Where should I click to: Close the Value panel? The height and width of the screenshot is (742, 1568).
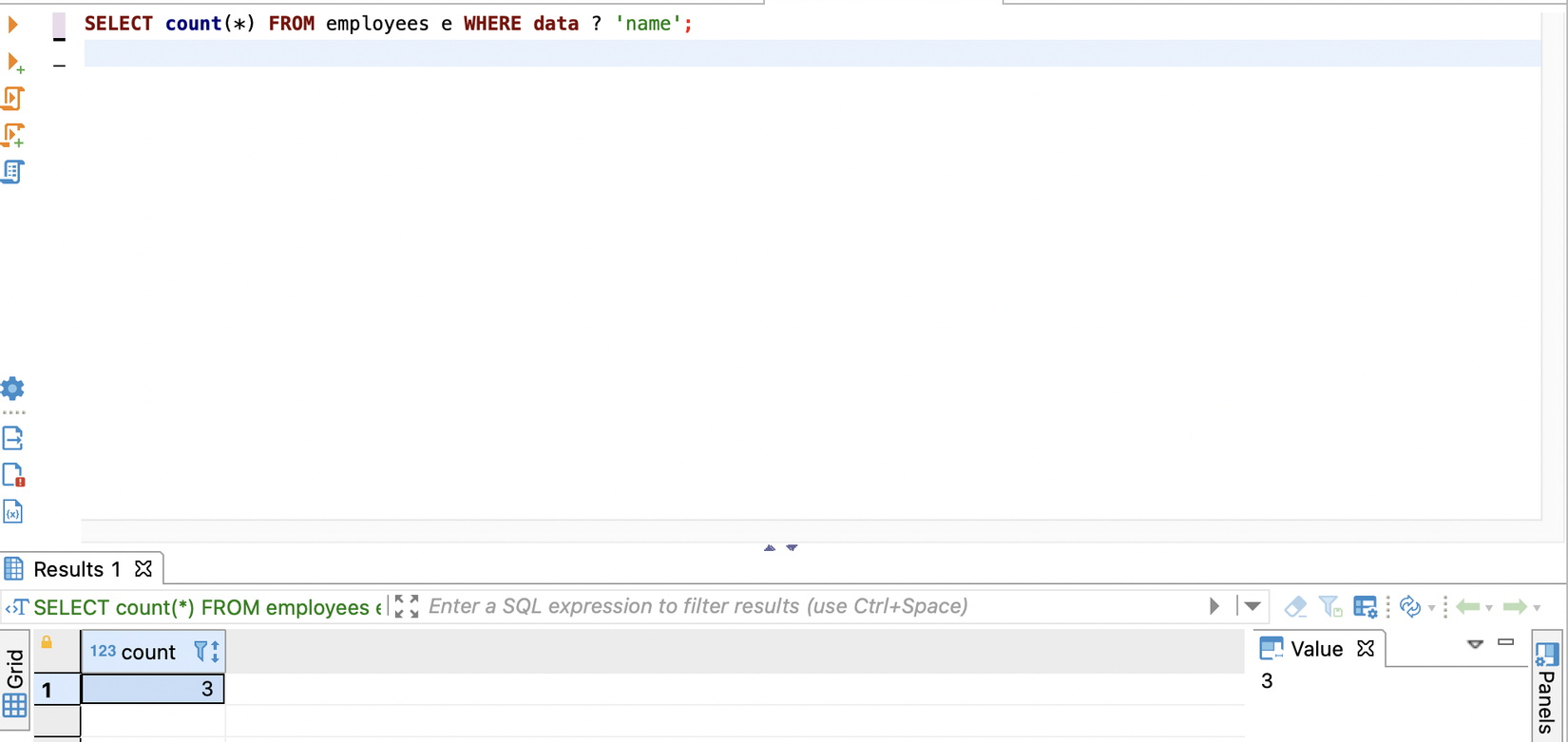[x=1366, y=648]
